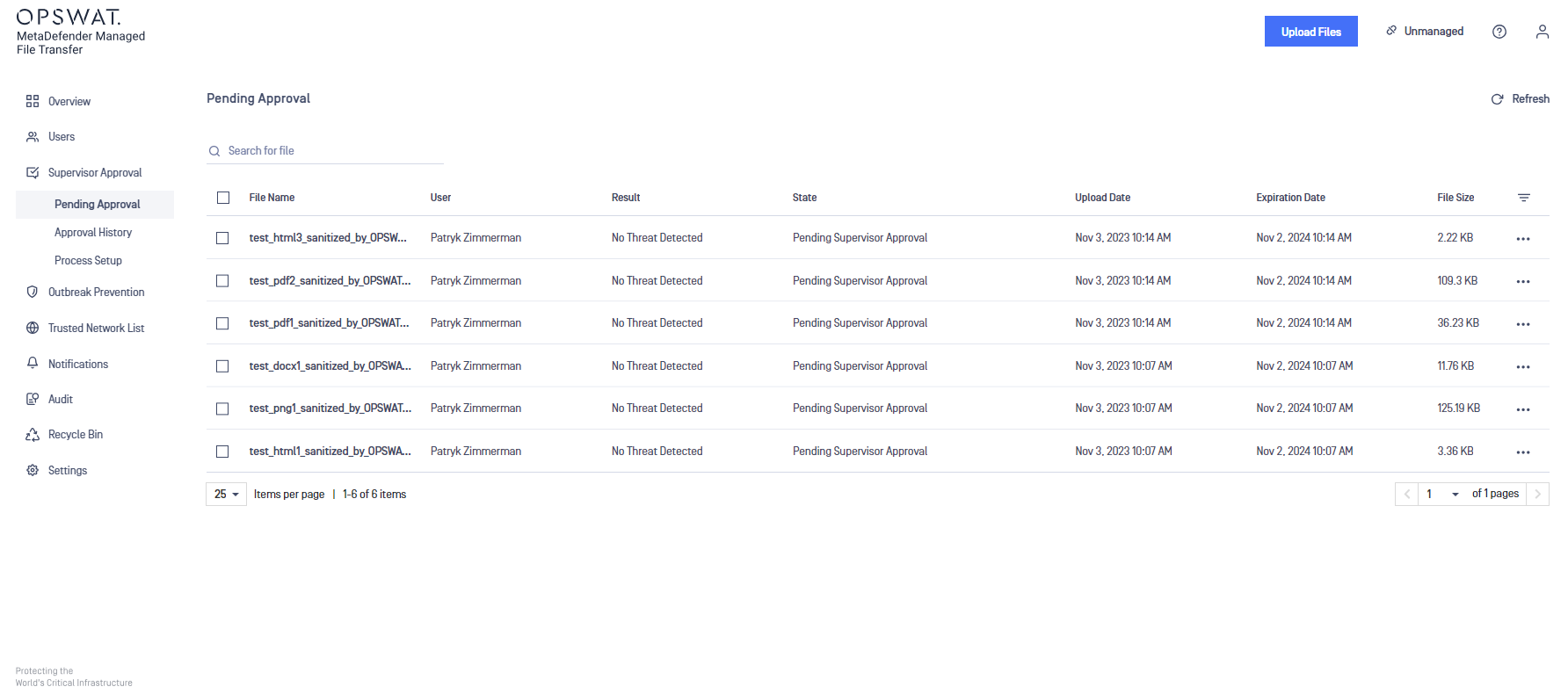Check the test_docx1_sanitized row checkbox
The height and width of the screenshot is (694, 1568).
[222, 366]
